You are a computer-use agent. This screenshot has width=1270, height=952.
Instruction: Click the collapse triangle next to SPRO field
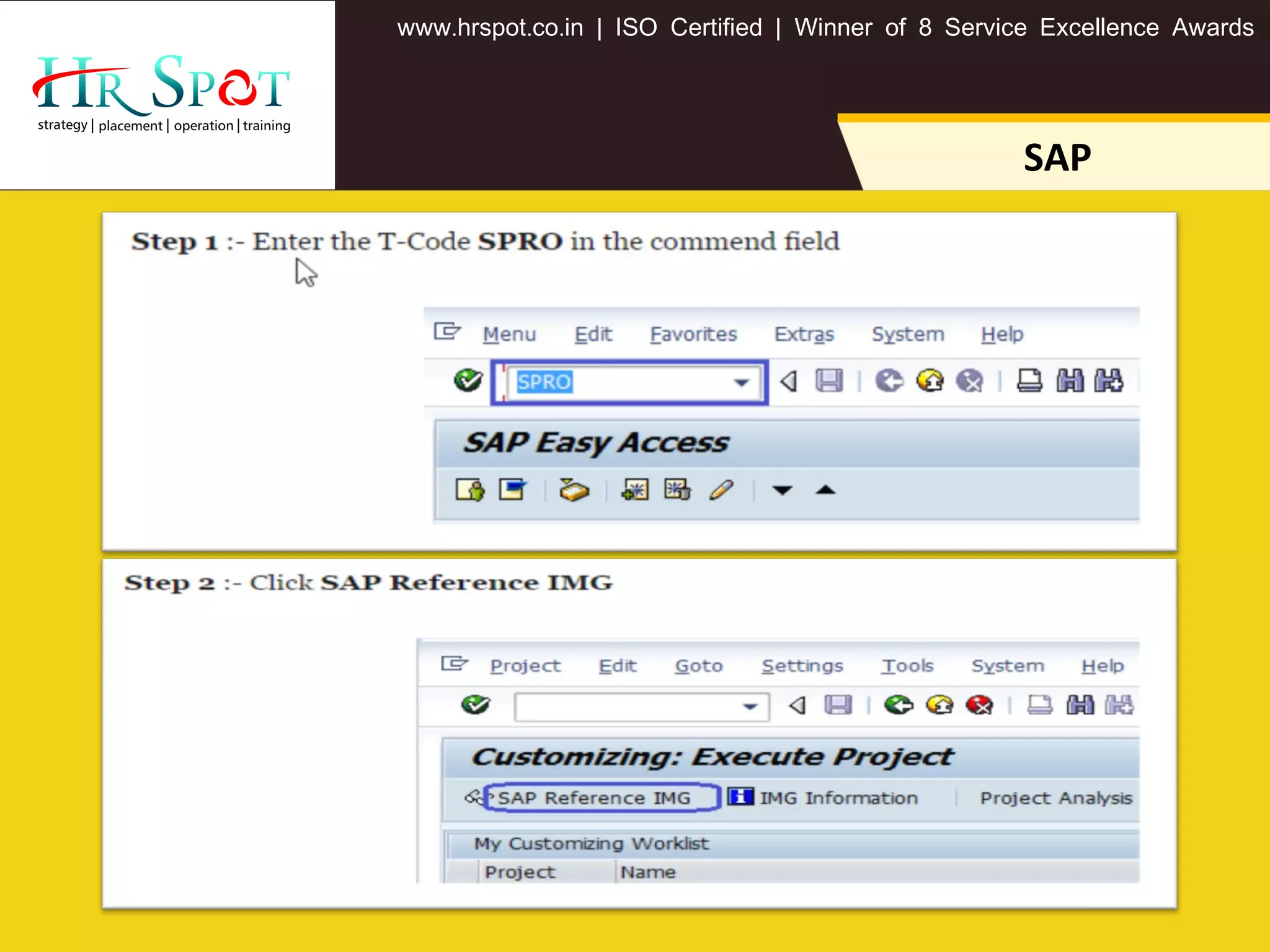pos(788,381)
